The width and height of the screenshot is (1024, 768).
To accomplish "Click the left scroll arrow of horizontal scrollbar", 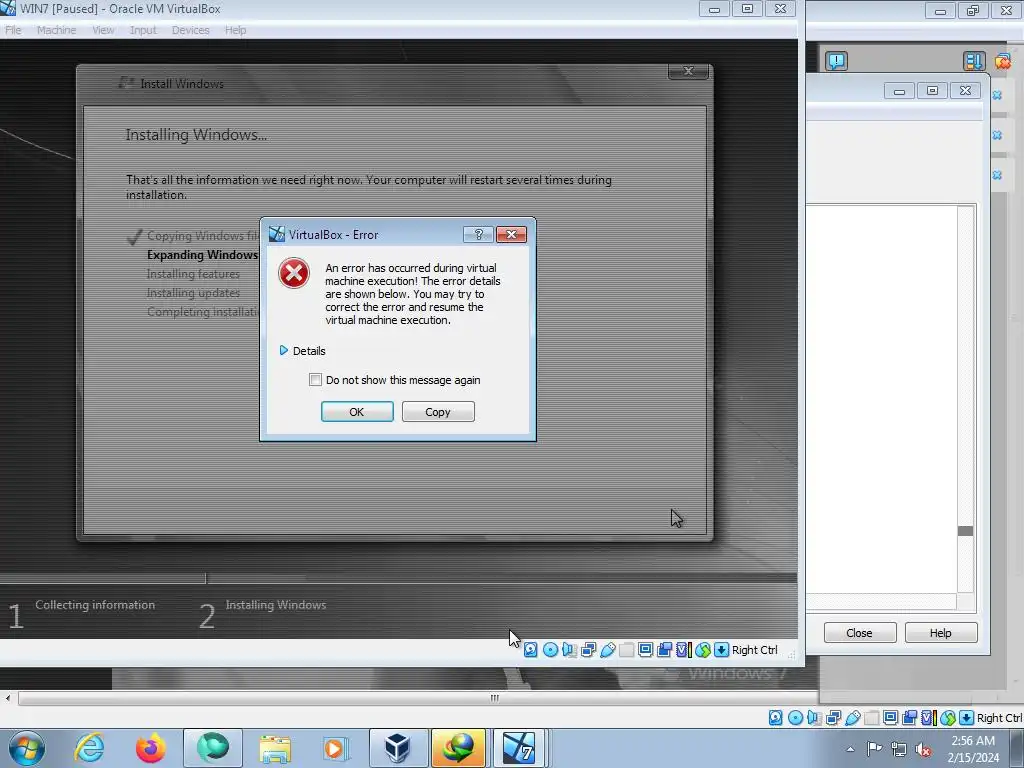I will [7, 698].
